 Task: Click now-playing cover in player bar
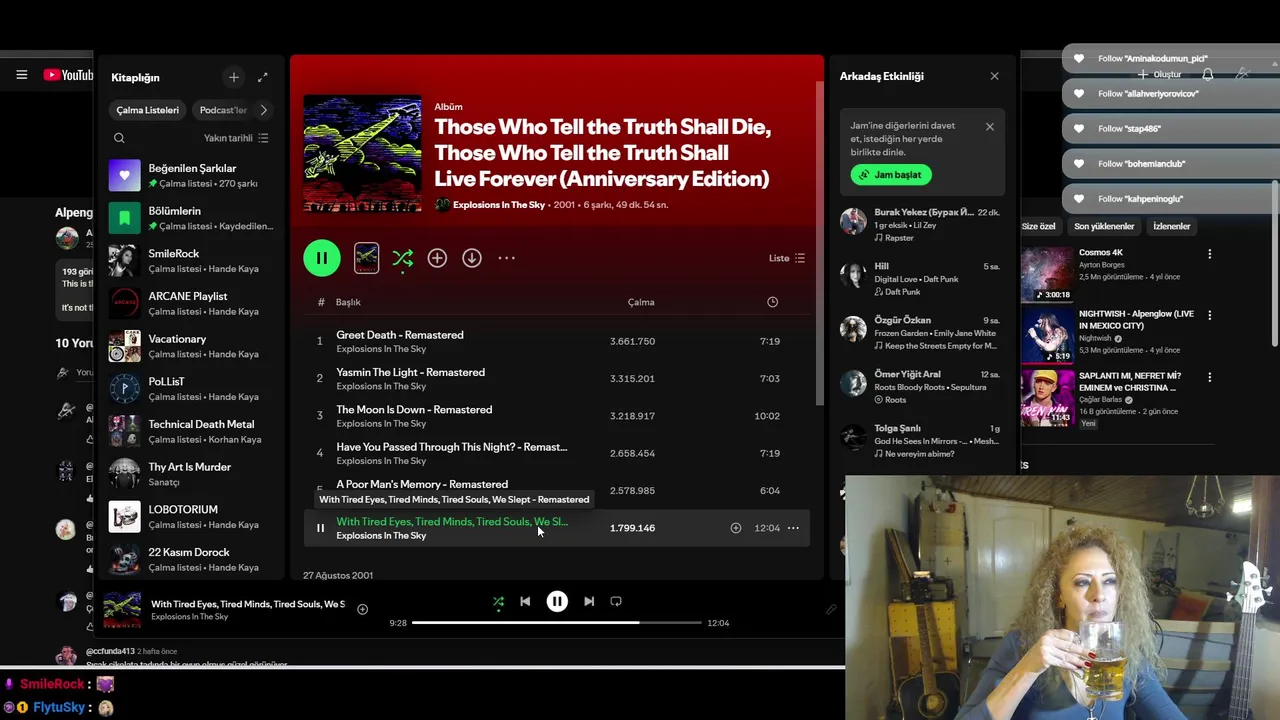(122, 610)
